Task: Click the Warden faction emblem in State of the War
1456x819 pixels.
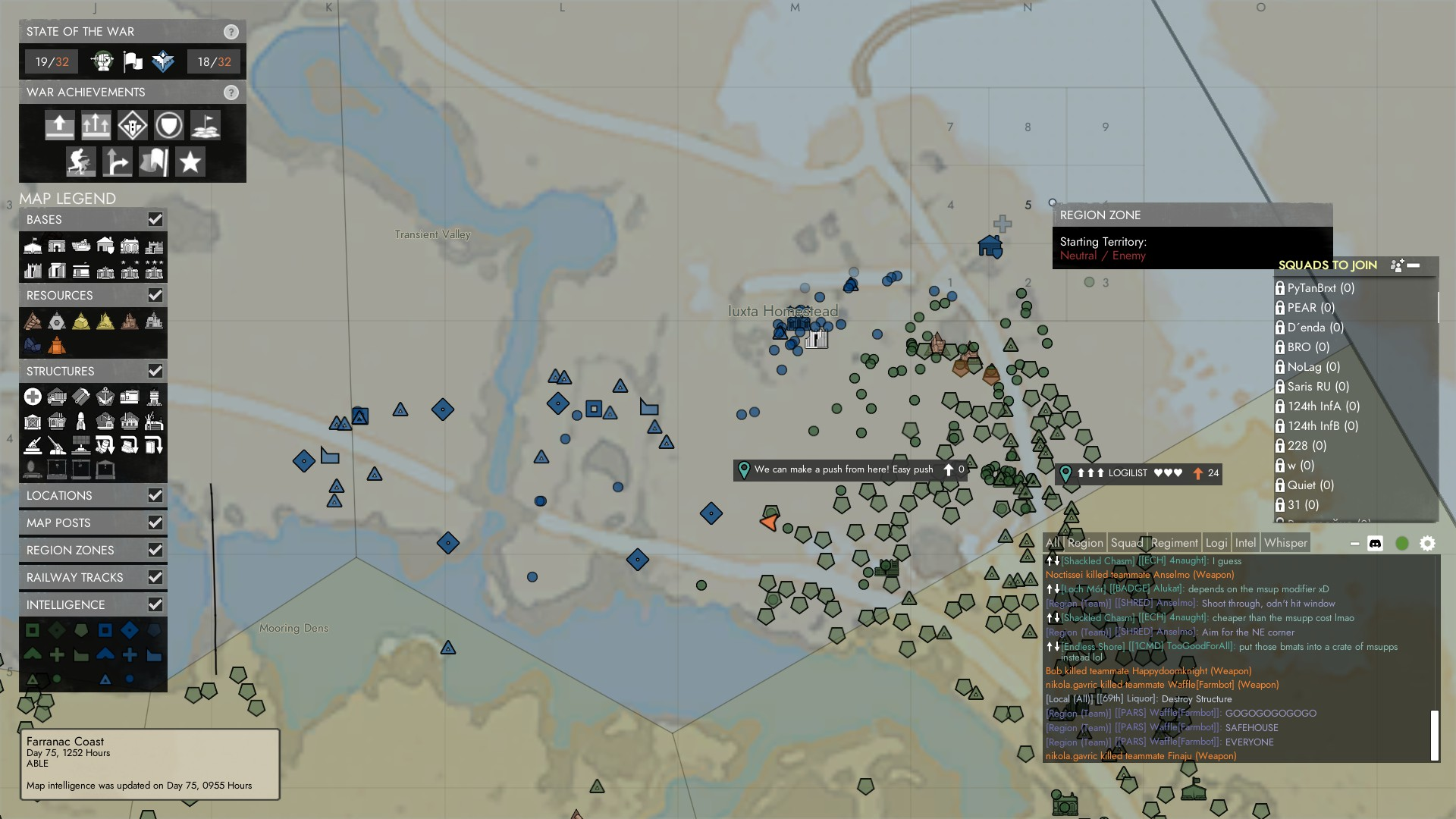Action: pos(162,61)
